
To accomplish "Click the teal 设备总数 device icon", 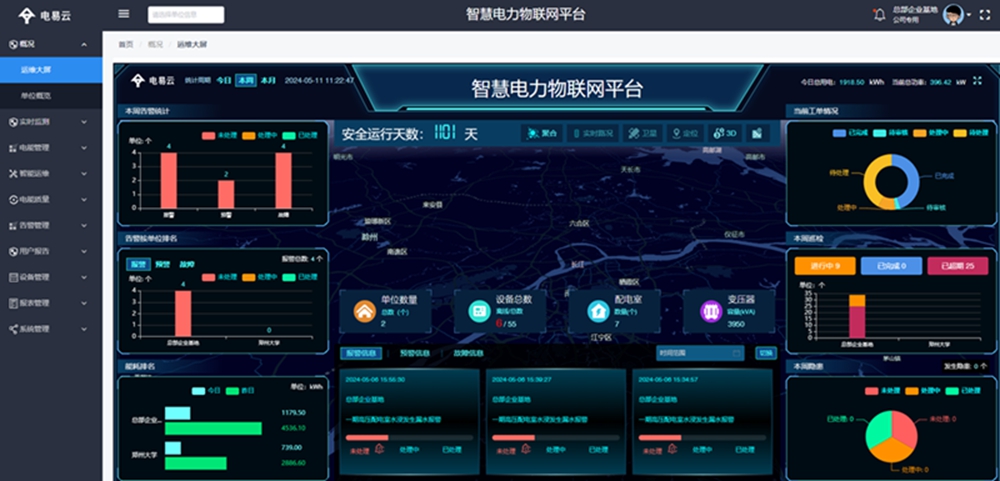I will pos(478,311).
